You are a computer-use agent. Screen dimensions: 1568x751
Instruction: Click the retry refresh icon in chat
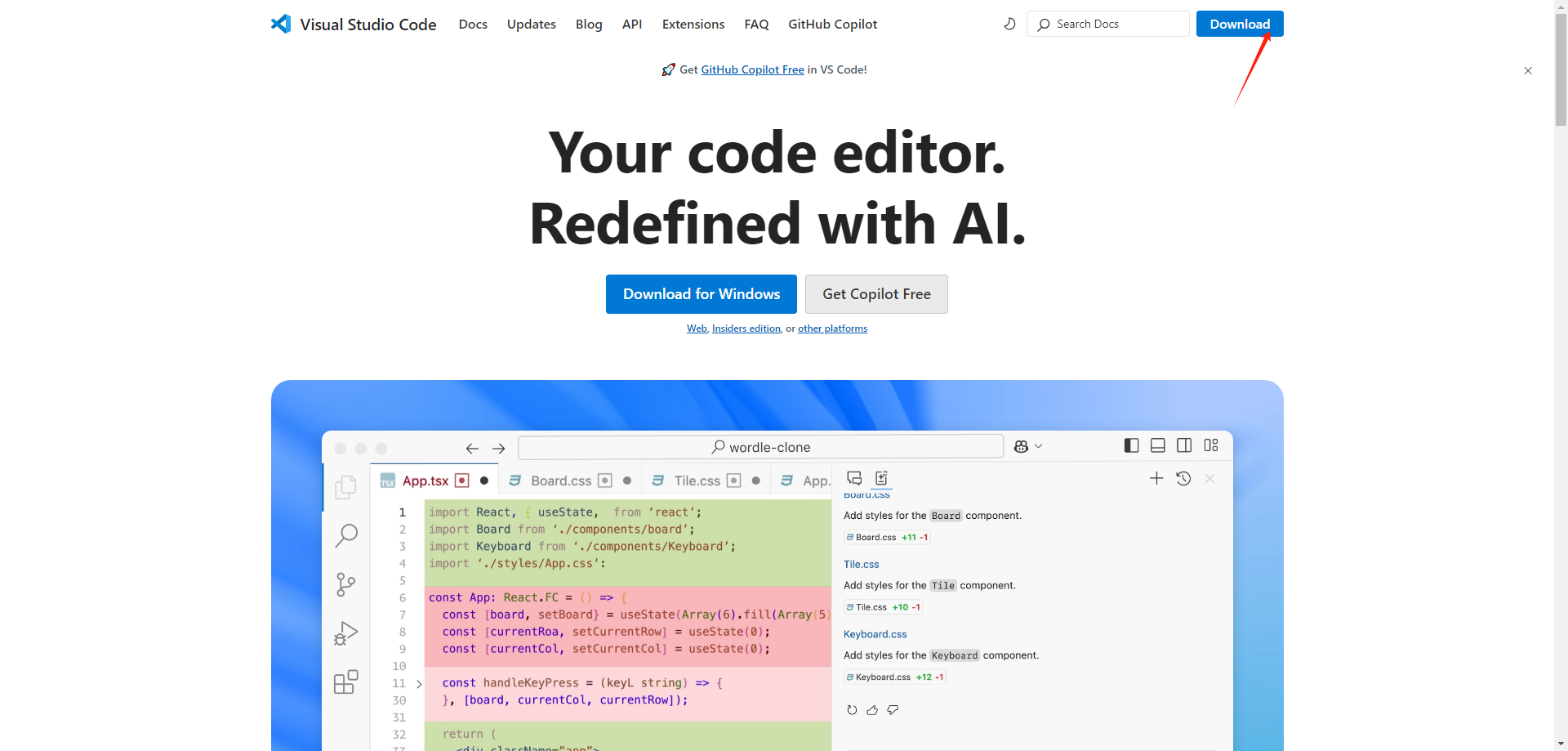pyautogui.click(x=852, y=710)
